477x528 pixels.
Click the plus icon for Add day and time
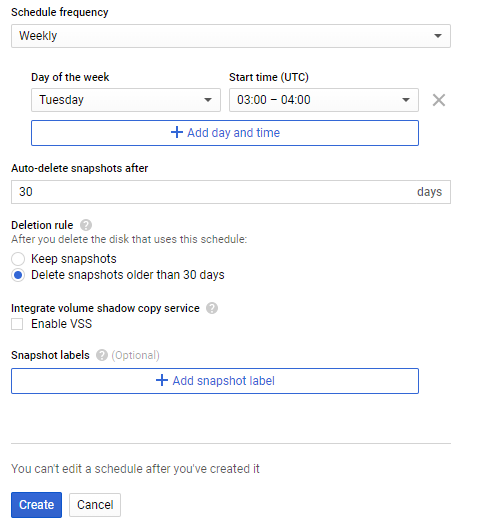[177, 132]
